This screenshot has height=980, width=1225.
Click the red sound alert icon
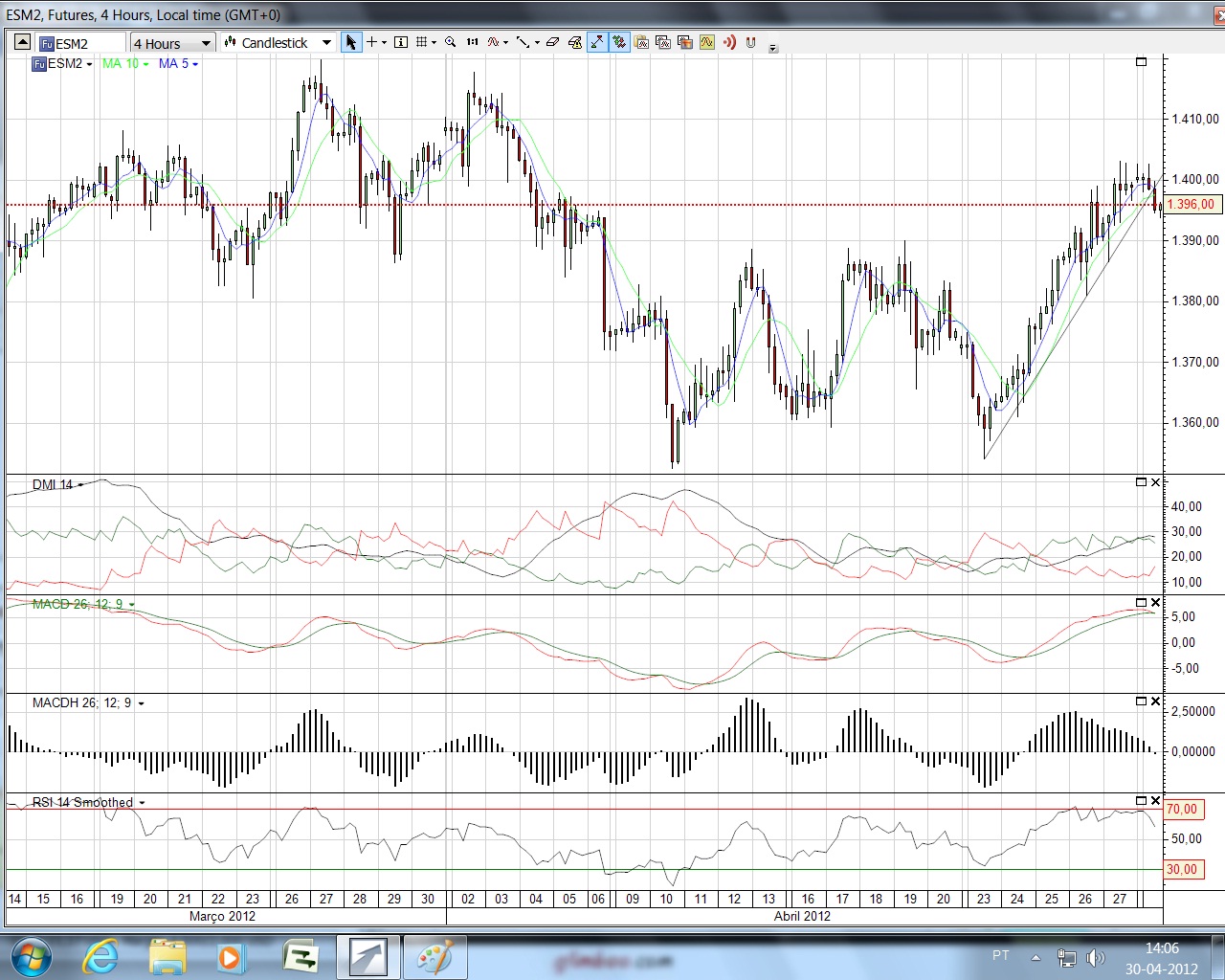(x=729, y=42)
